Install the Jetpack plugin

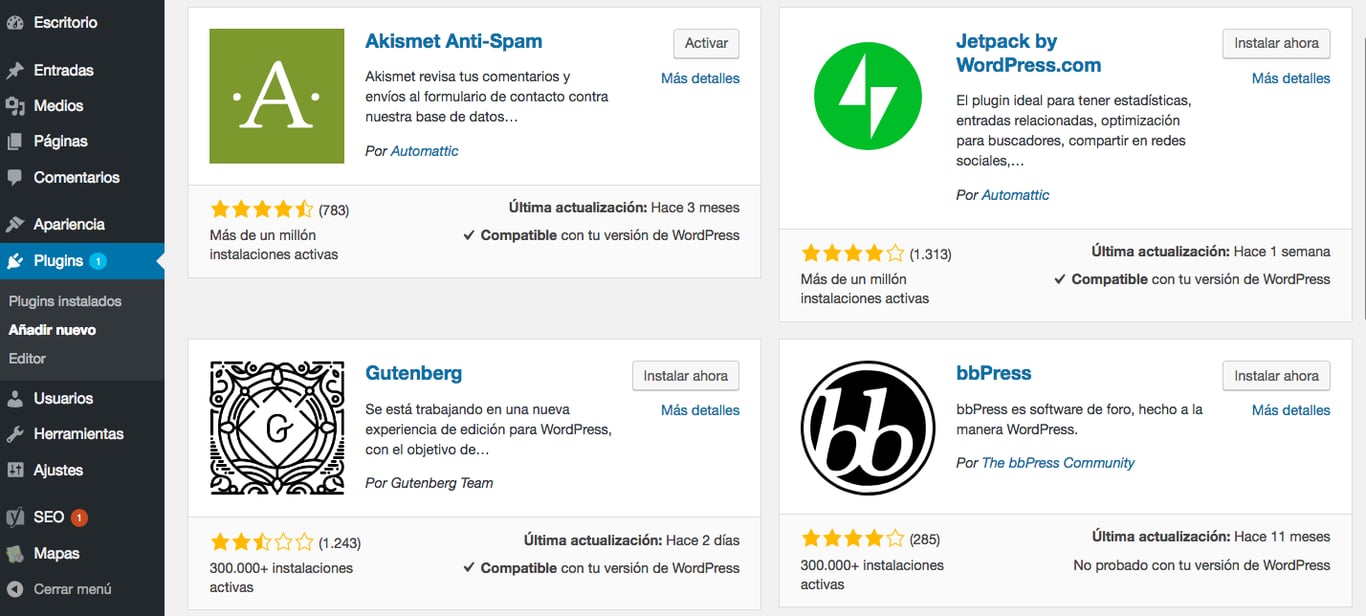(x=1276, y=43)
